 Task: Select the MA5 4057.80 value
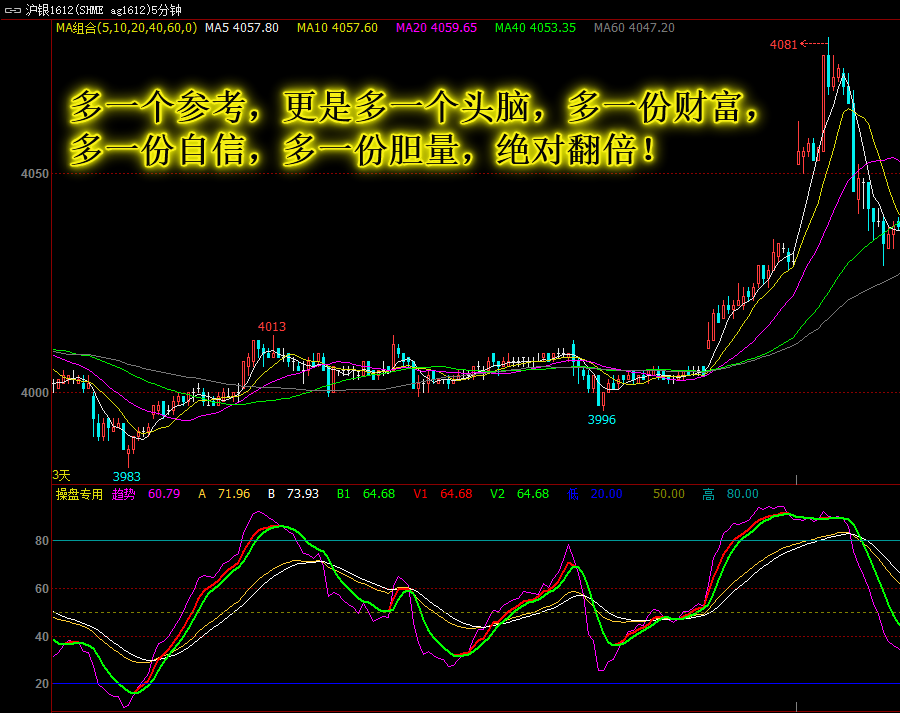(x=242, y=28)
